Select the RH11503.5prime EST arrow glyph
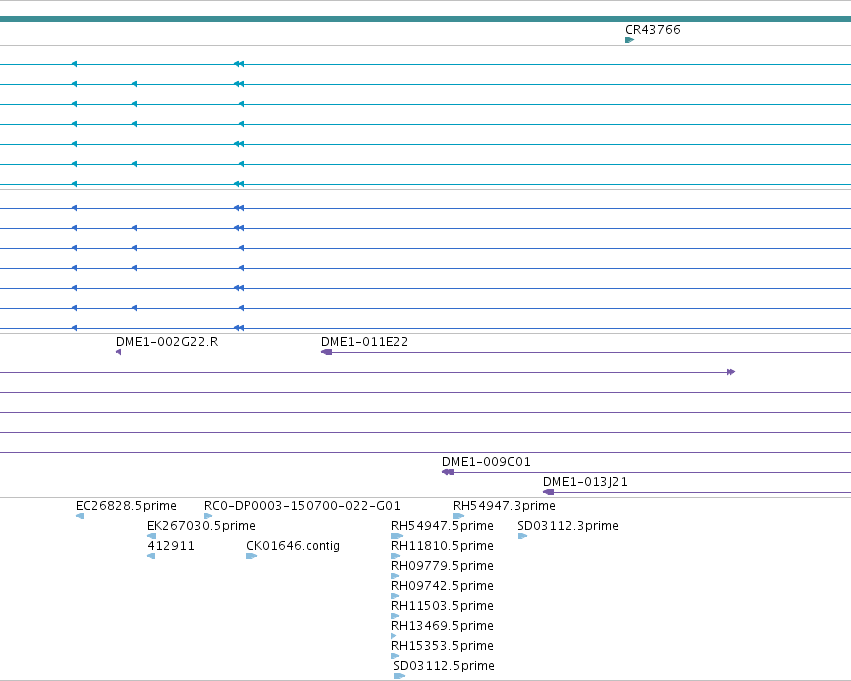 click(395, 616)
